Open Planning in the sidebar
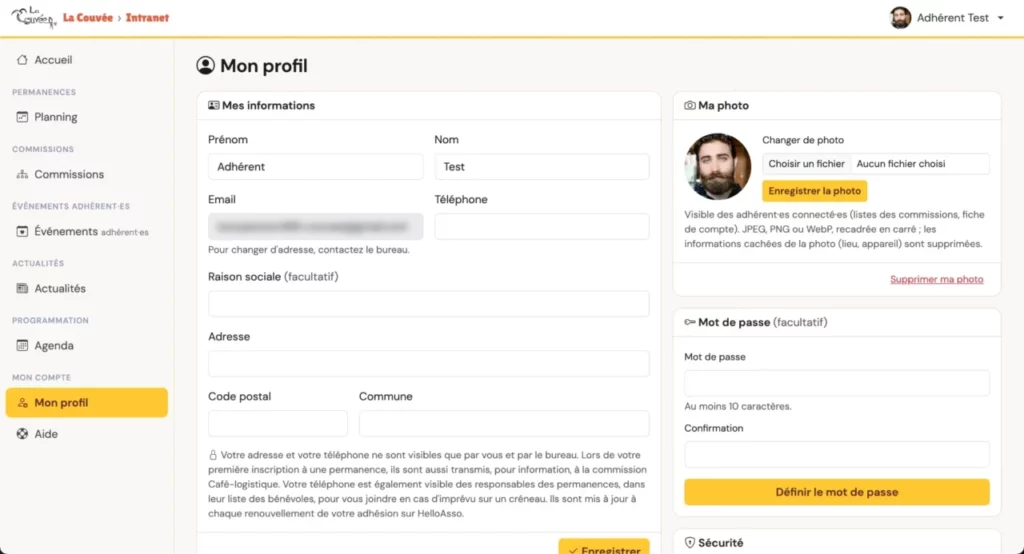1024x554 pixels. click(x=86, y=117)
